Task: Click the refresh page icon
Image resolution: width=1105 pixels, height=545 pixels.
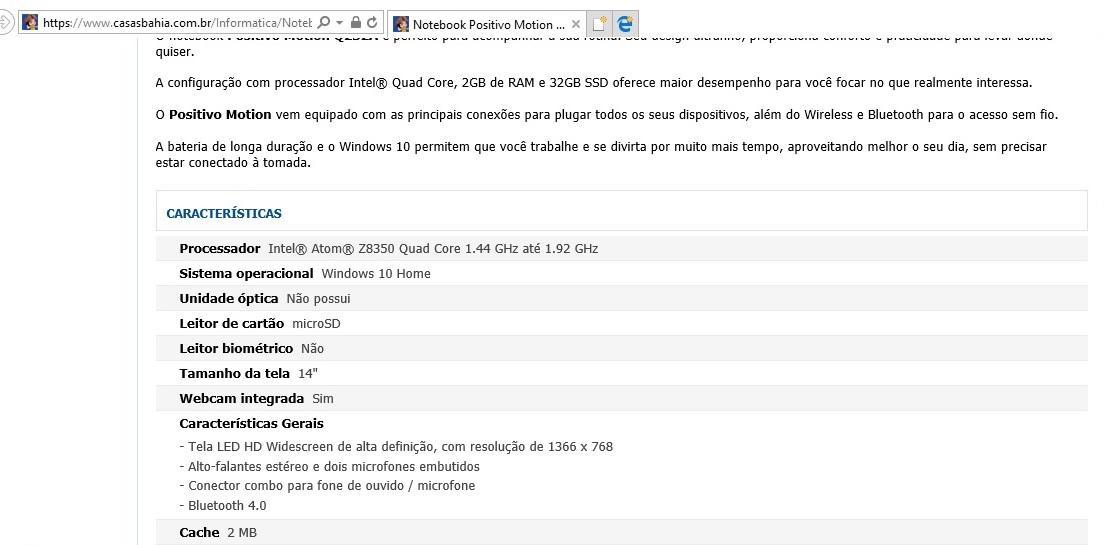Action: [x=372, y=23]
